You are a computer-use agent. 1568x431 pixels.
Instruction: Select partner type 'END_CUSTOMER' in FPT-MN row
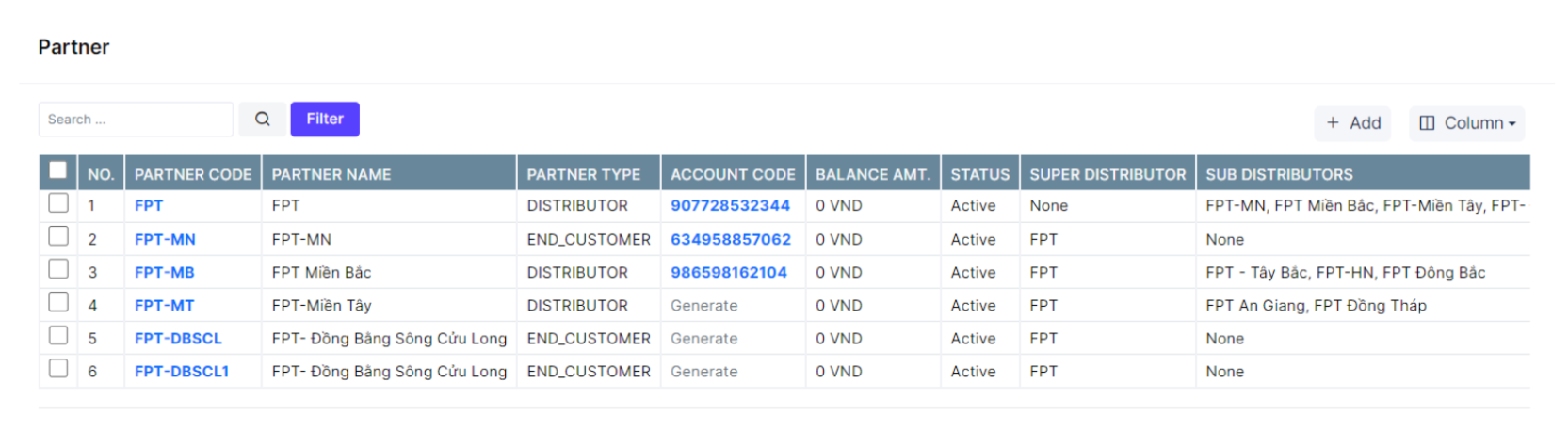coord(589,240)
